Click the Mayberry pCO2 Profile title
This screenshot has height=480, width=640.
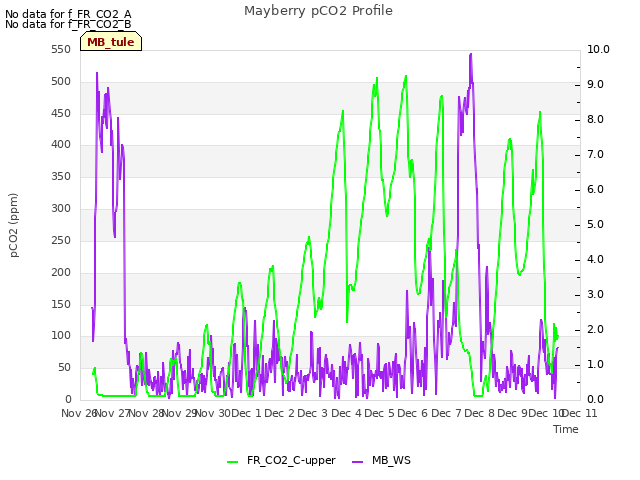318,11
